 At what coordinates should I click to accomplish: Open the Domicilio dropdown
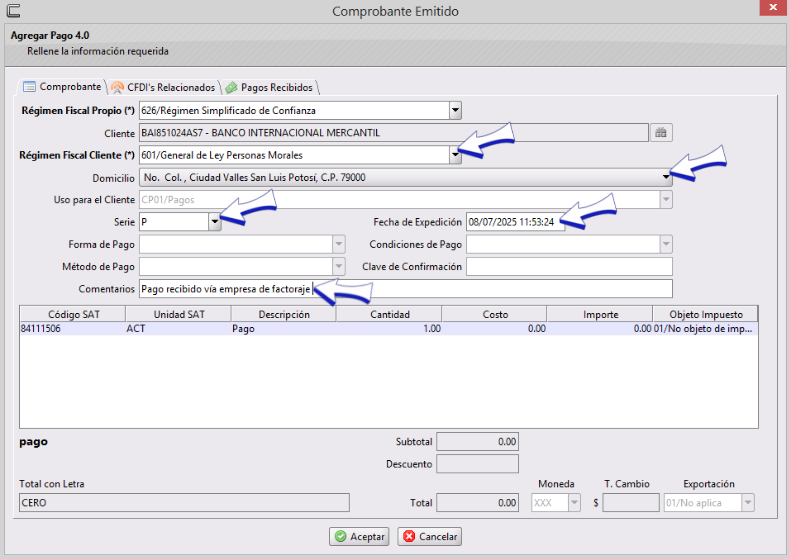(666, 177)
